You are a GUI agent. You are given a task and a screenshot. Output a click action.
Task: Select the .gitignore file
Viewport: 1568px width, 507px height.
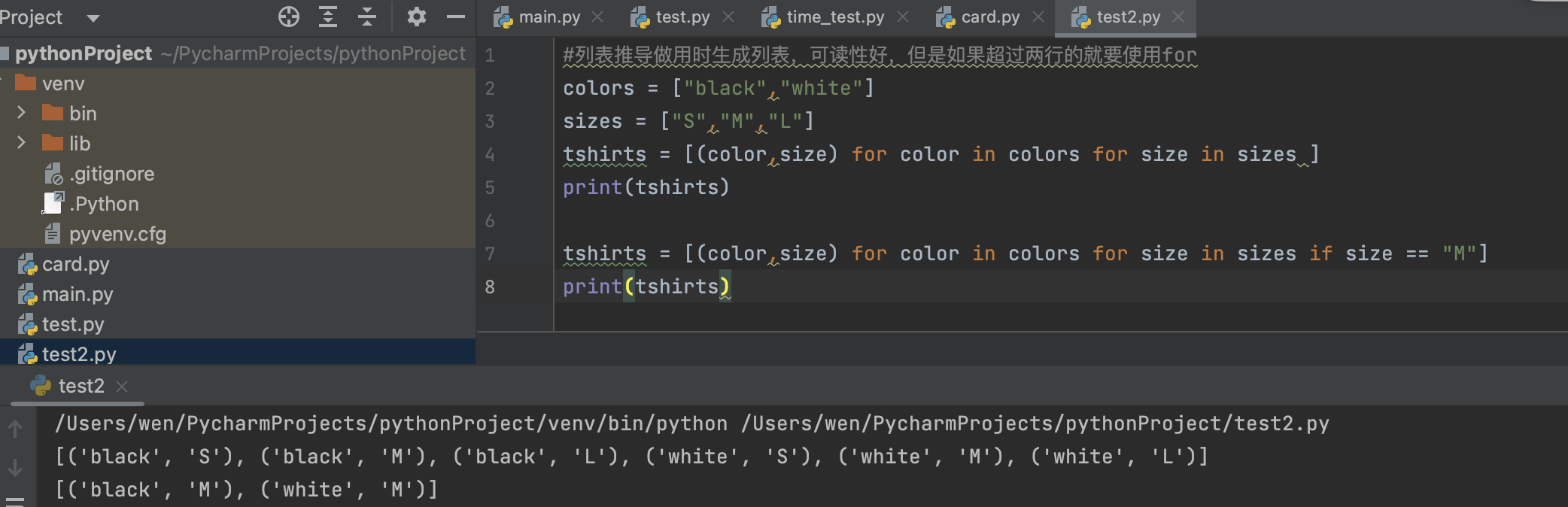click(x=111, y=174)
